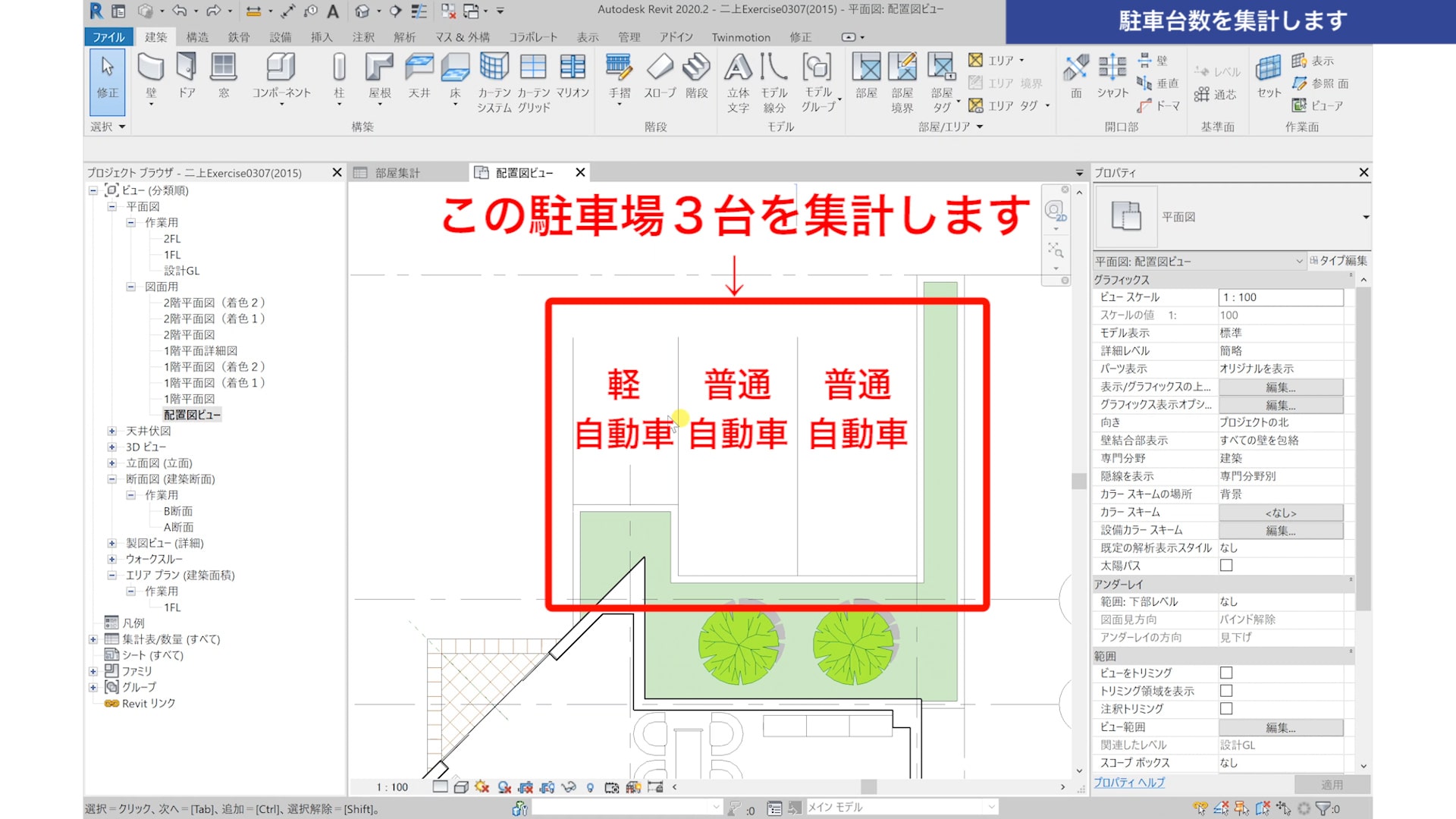Open the プロパティ ヘルプ link

pyautogui.click(x=1129, y=783)
